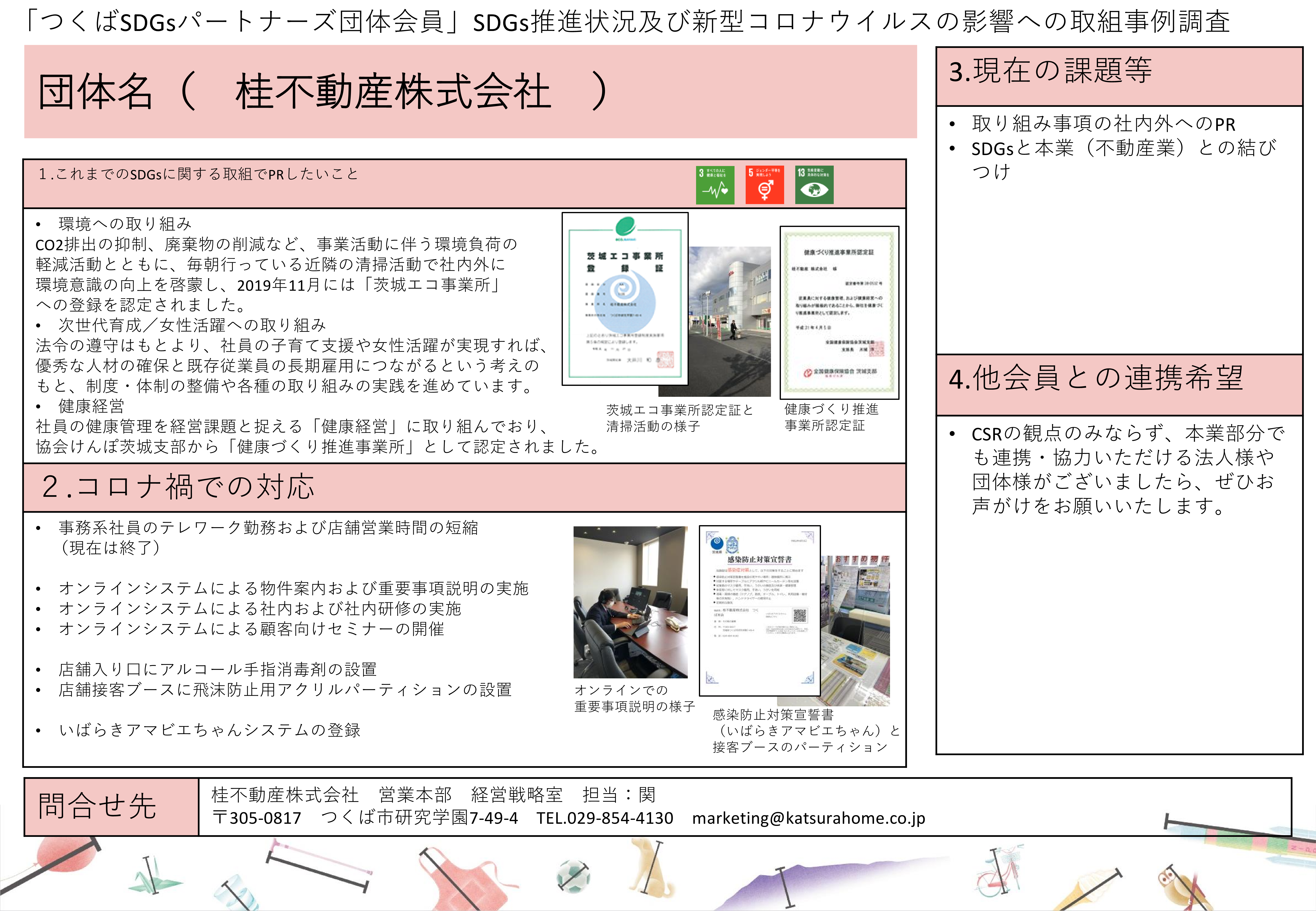Click the 社内および社内研修の実施 bullet
Viewport: 1316px width, 911px height.
[260, 609]
